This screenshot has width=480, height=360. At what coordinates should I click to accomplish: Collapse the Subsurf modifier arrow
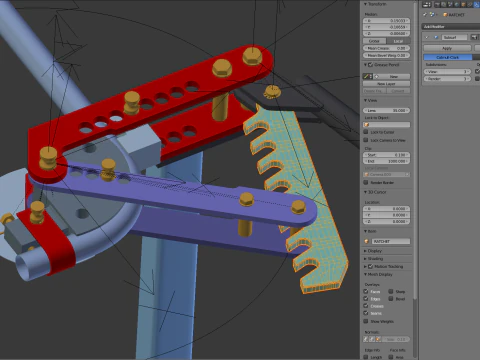(x=426, y=37)
